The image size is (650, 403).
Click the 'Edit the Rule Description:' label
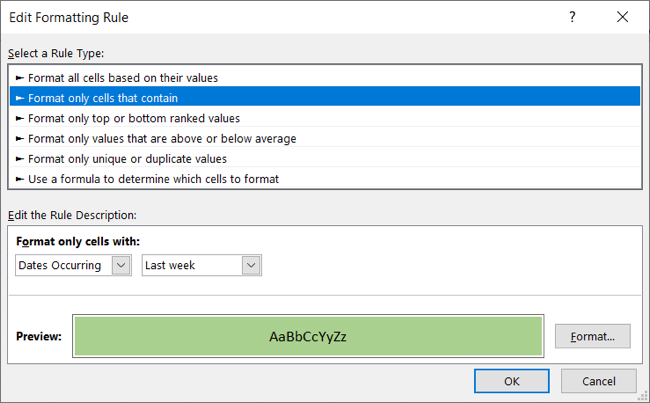point(71,215)
